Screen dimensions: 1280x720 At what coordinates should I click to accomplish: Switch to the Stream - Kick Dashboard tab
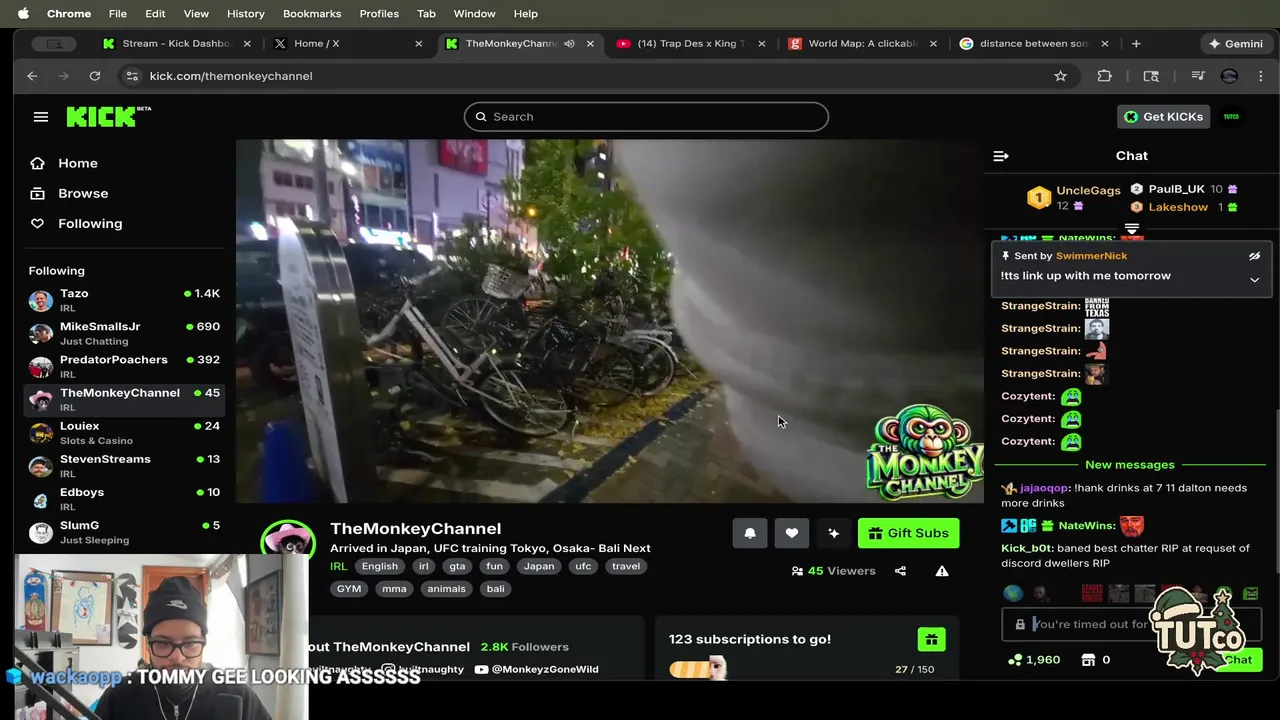coord(177,44)
